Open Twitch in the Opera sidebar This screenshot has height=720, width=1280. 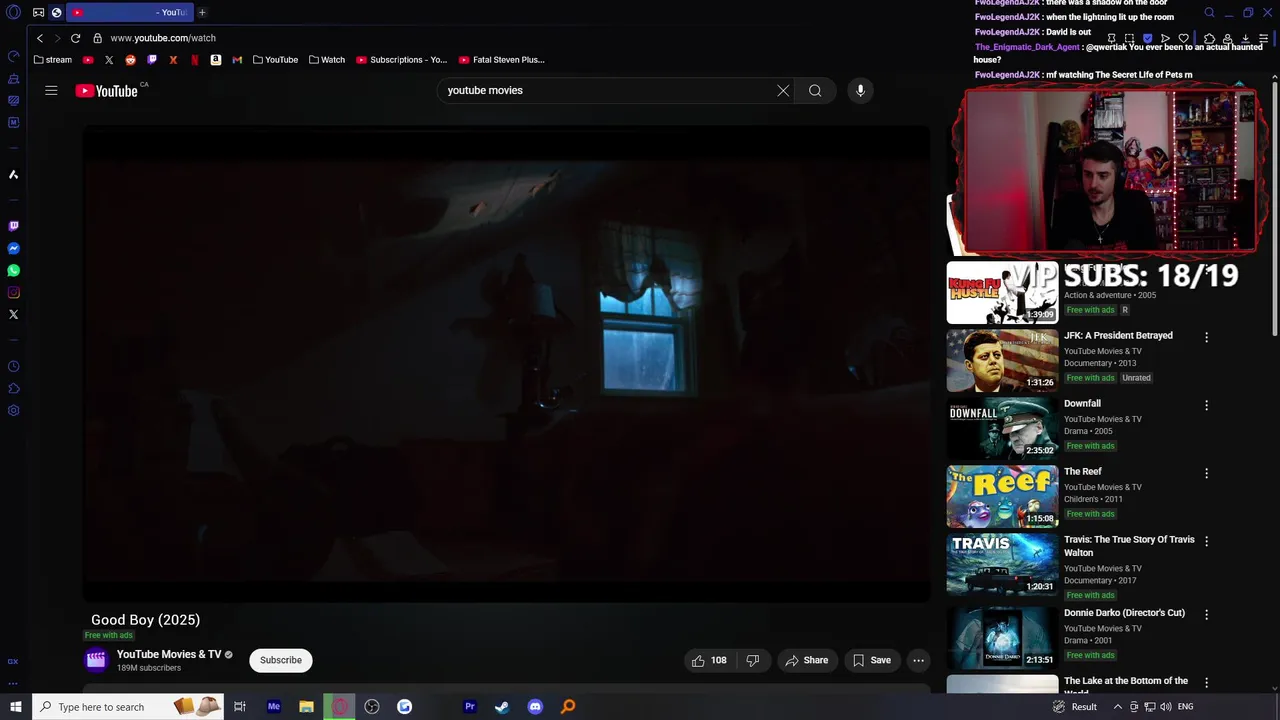coord(13,226)
